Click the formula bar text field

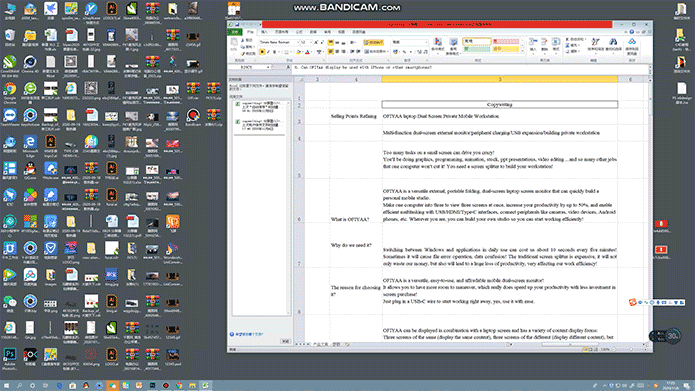point(469,67)
